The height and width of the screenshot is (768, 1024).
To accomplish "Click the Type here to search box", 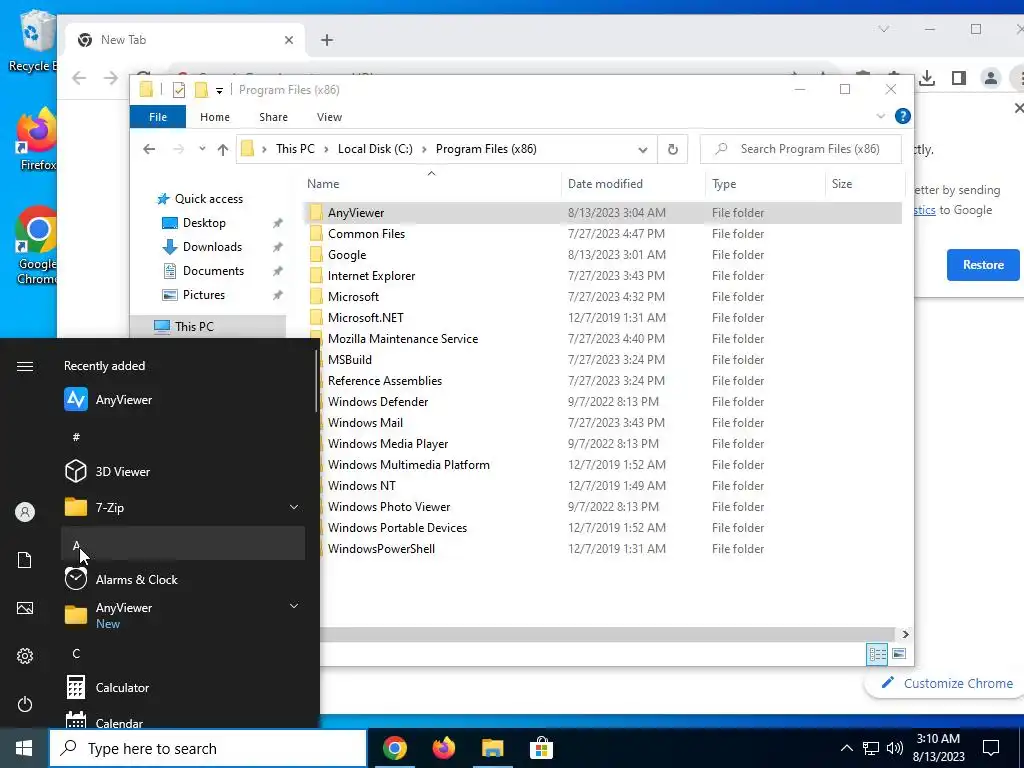I will (208, 748).
